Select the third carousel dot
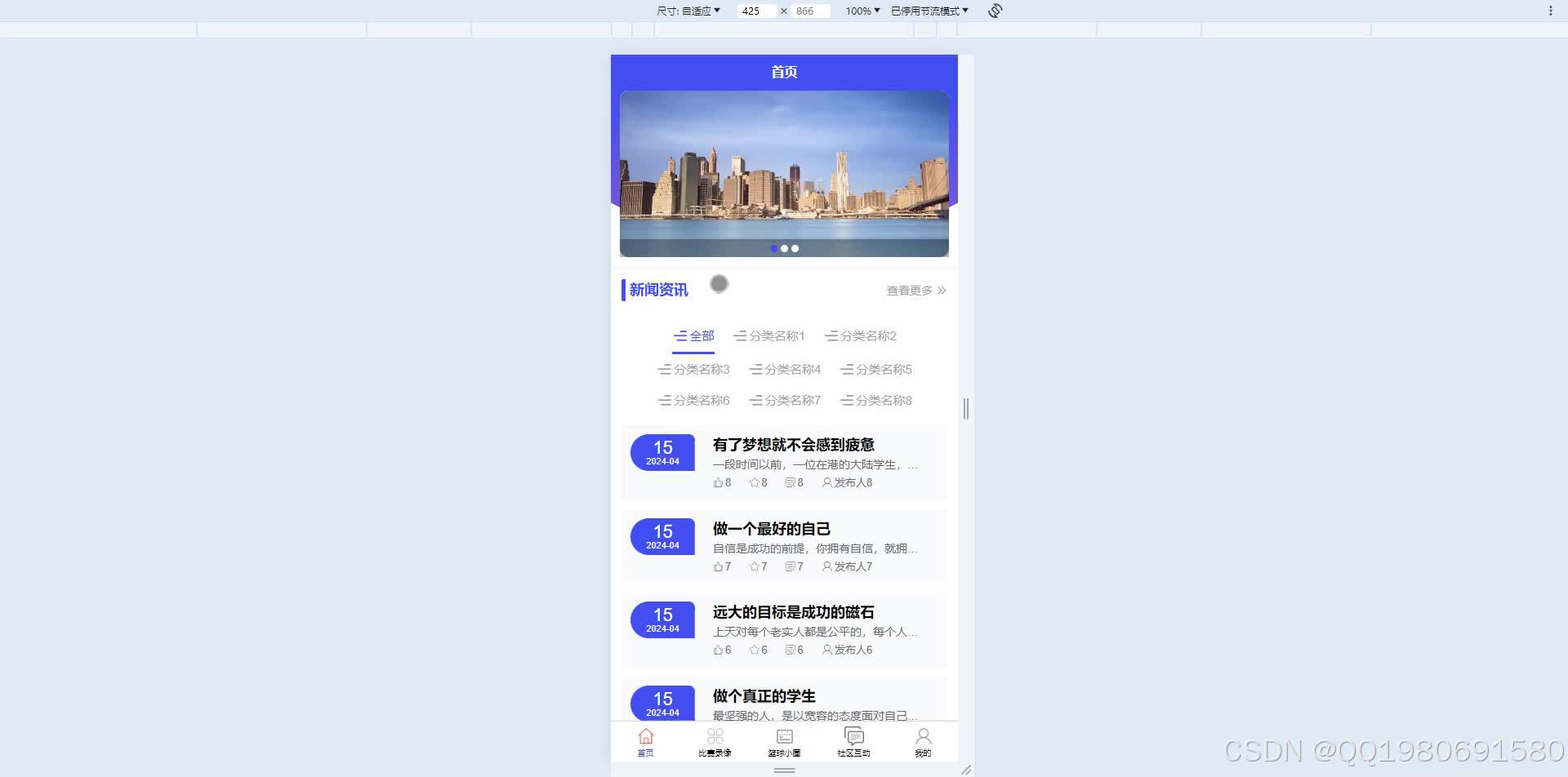The height and width of the screenshot is (777, 1568). pos(795,248)
